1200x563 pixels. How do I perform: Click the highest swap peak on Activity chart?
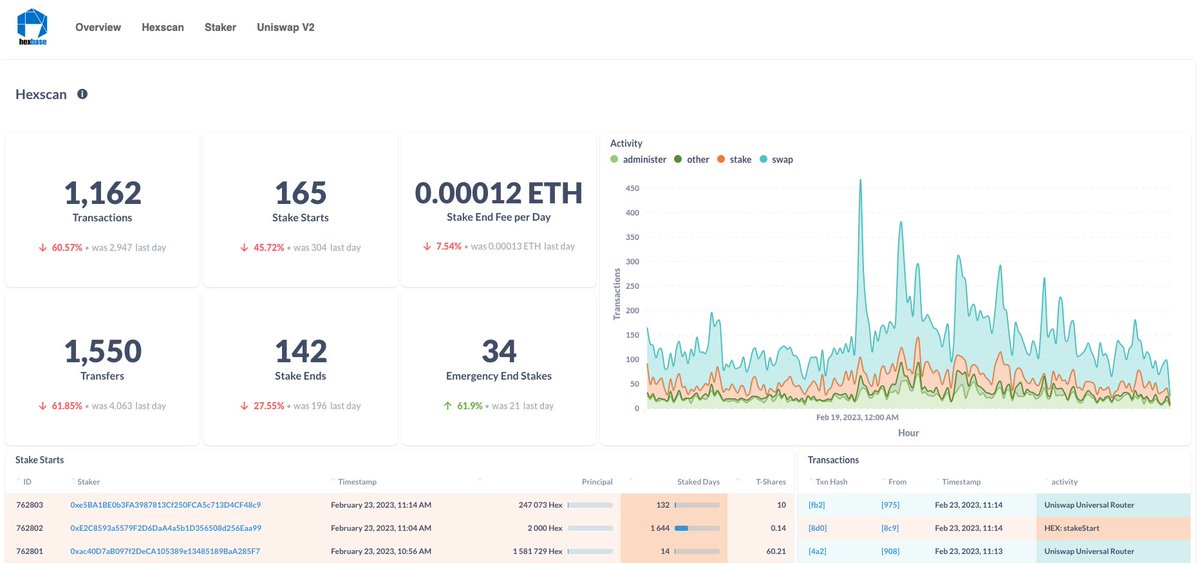(859, 182)
